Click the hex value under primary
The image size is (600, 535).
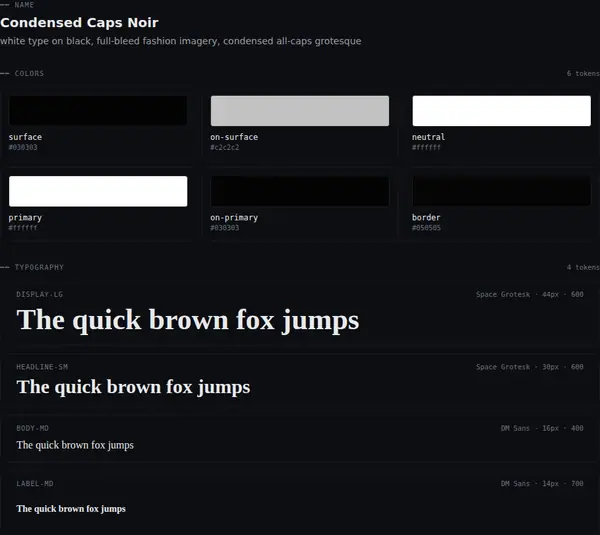click(x=23, y=228)
